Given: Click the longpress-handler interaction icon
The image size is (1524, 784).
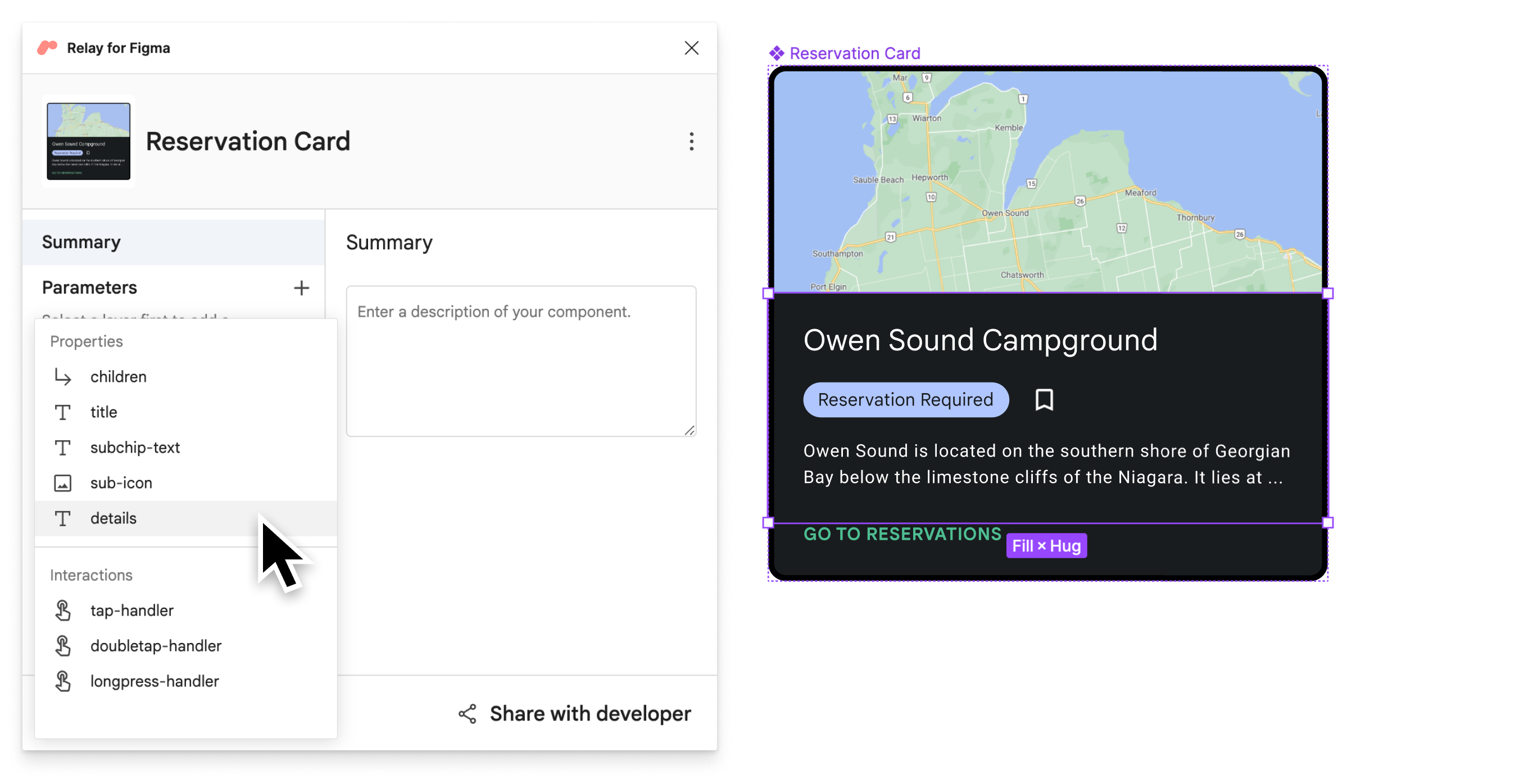Looking at the screenshot, I should (x=64, y=680).
